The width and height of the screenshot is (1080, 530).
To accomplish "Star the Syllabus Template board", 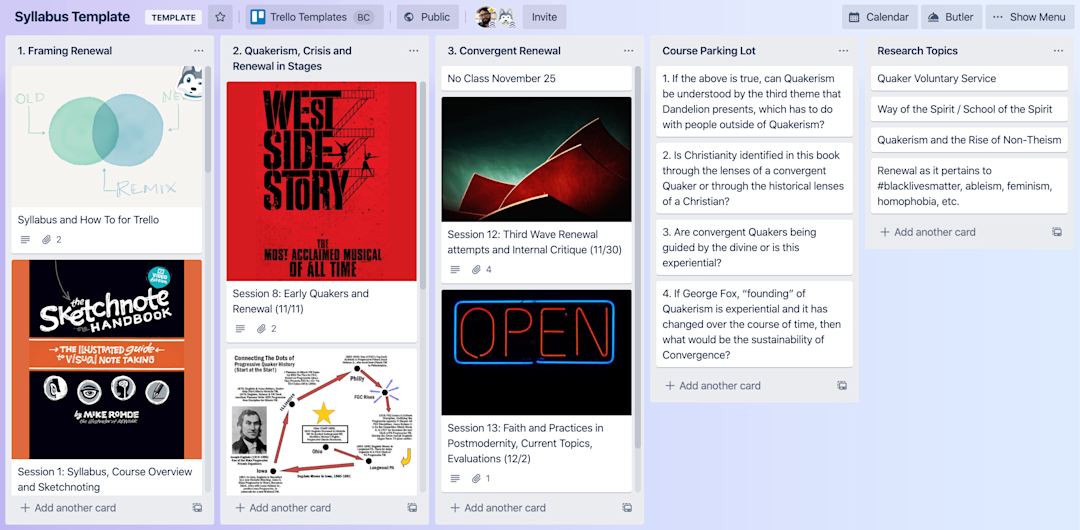I will [x=220, y=17].
